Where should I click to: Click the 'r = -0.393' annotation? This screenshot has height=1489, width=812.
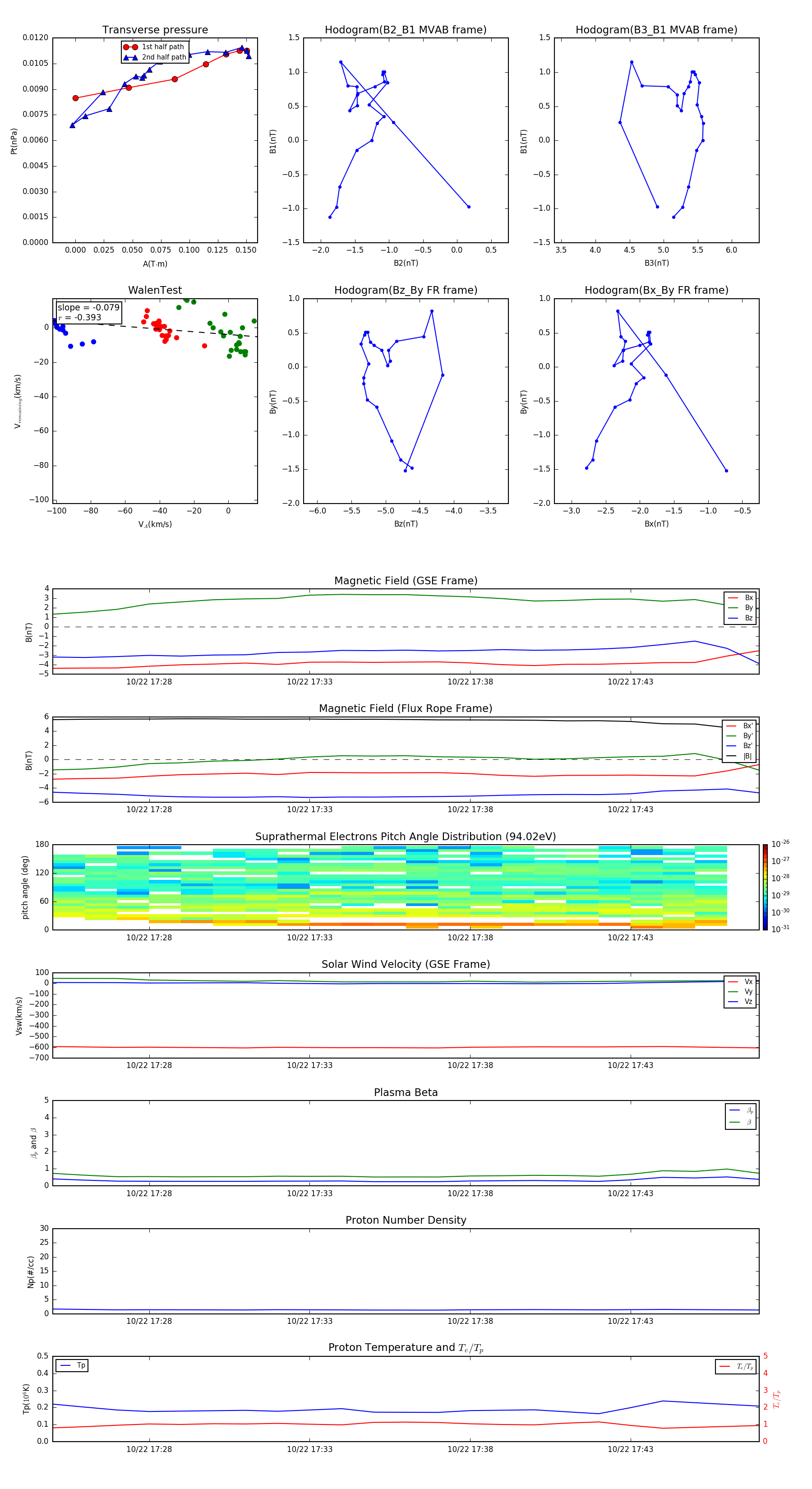pyautogui.click(x=80, y=317)
